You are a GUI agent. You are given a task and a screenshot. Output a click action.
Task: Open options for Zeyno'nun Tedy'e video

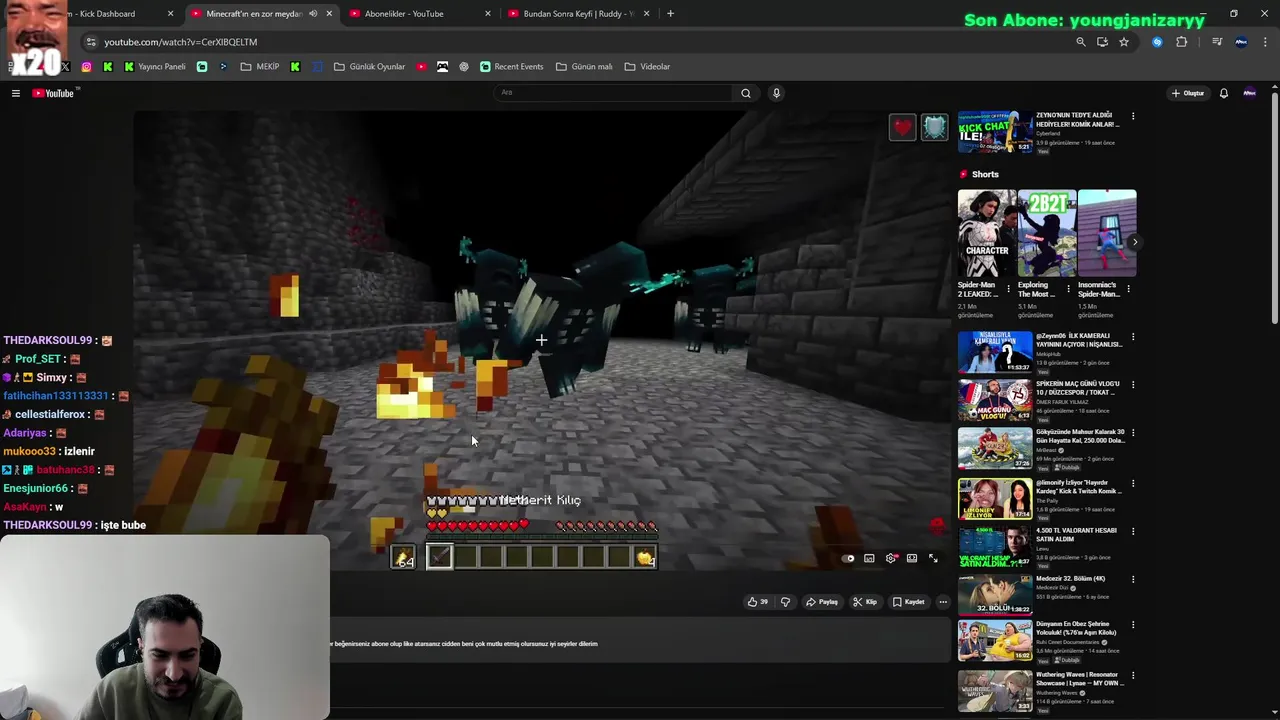pos(1133,117)
